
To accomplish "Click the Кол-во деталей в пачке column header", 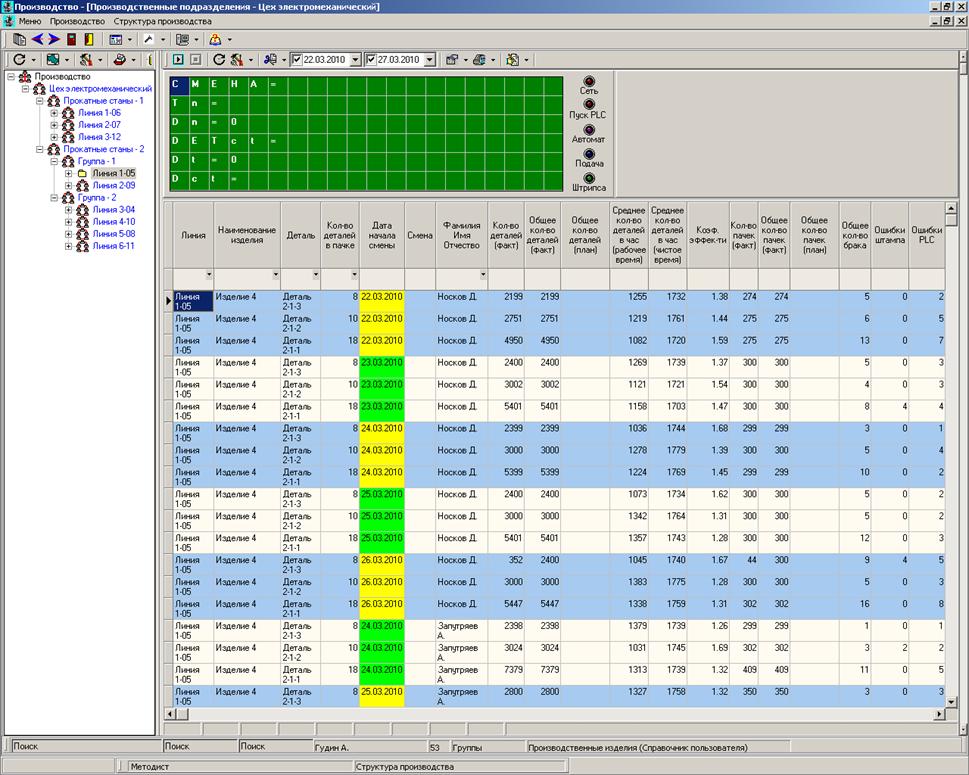I will click(340, 235).
